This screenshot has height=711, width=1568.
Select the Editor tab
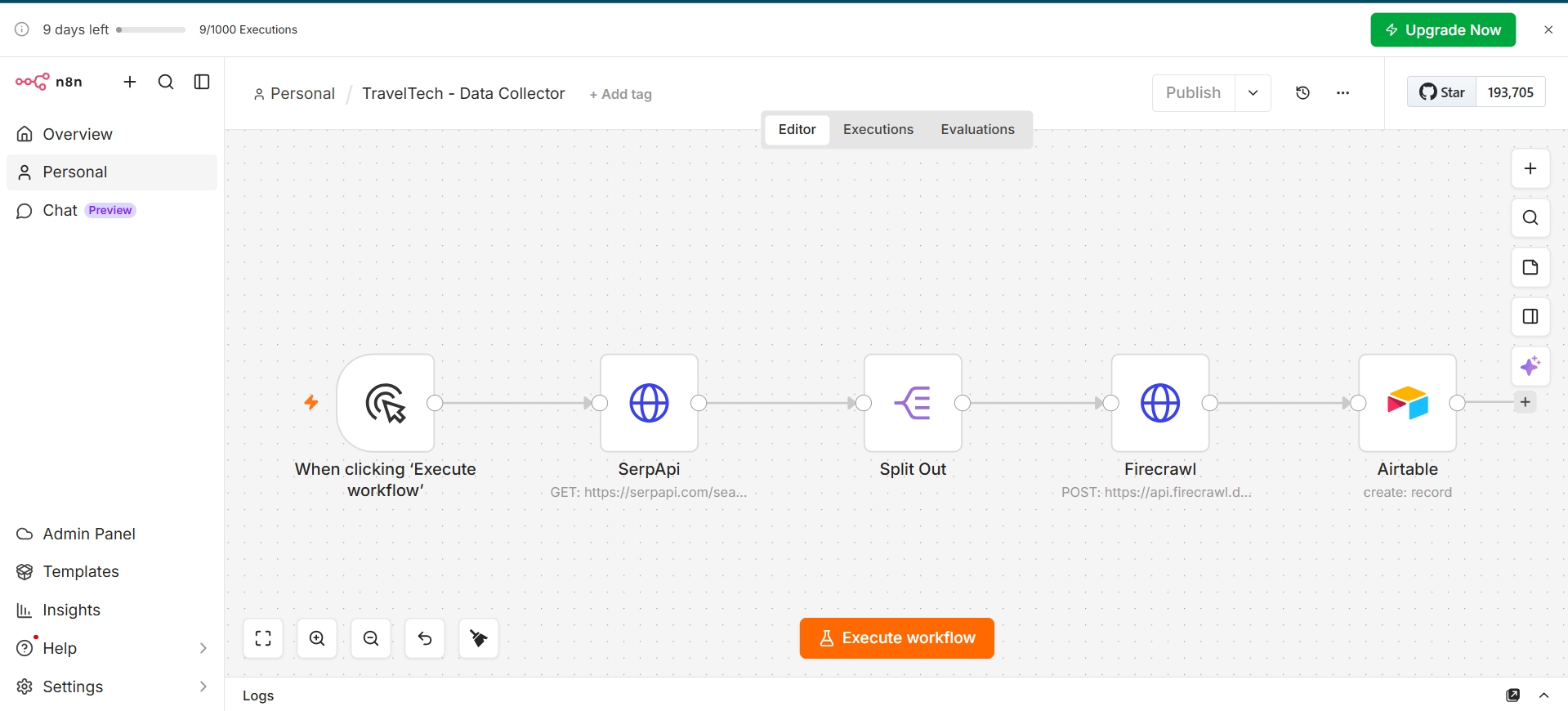coord(797,129)
